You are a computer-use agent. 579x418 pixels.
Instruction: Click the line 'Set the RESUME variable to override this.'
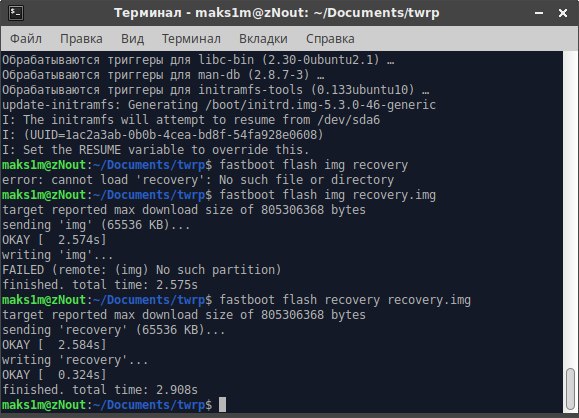[x=155, y=150]
